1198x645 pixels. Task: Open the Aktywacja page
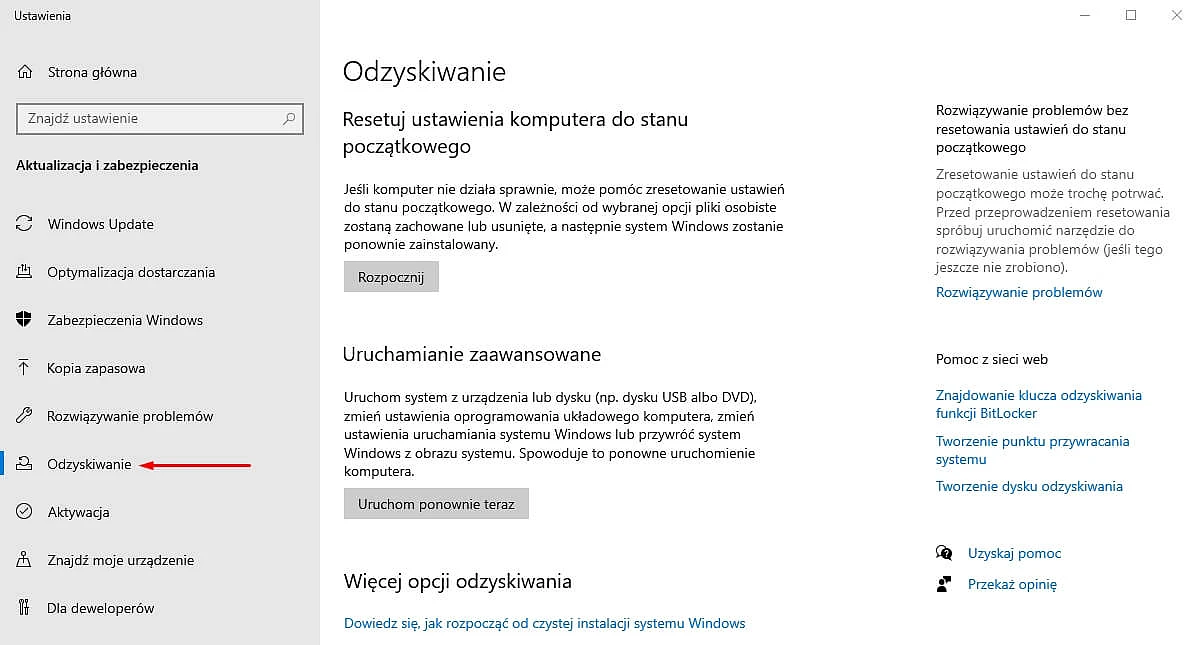[79, 512]
